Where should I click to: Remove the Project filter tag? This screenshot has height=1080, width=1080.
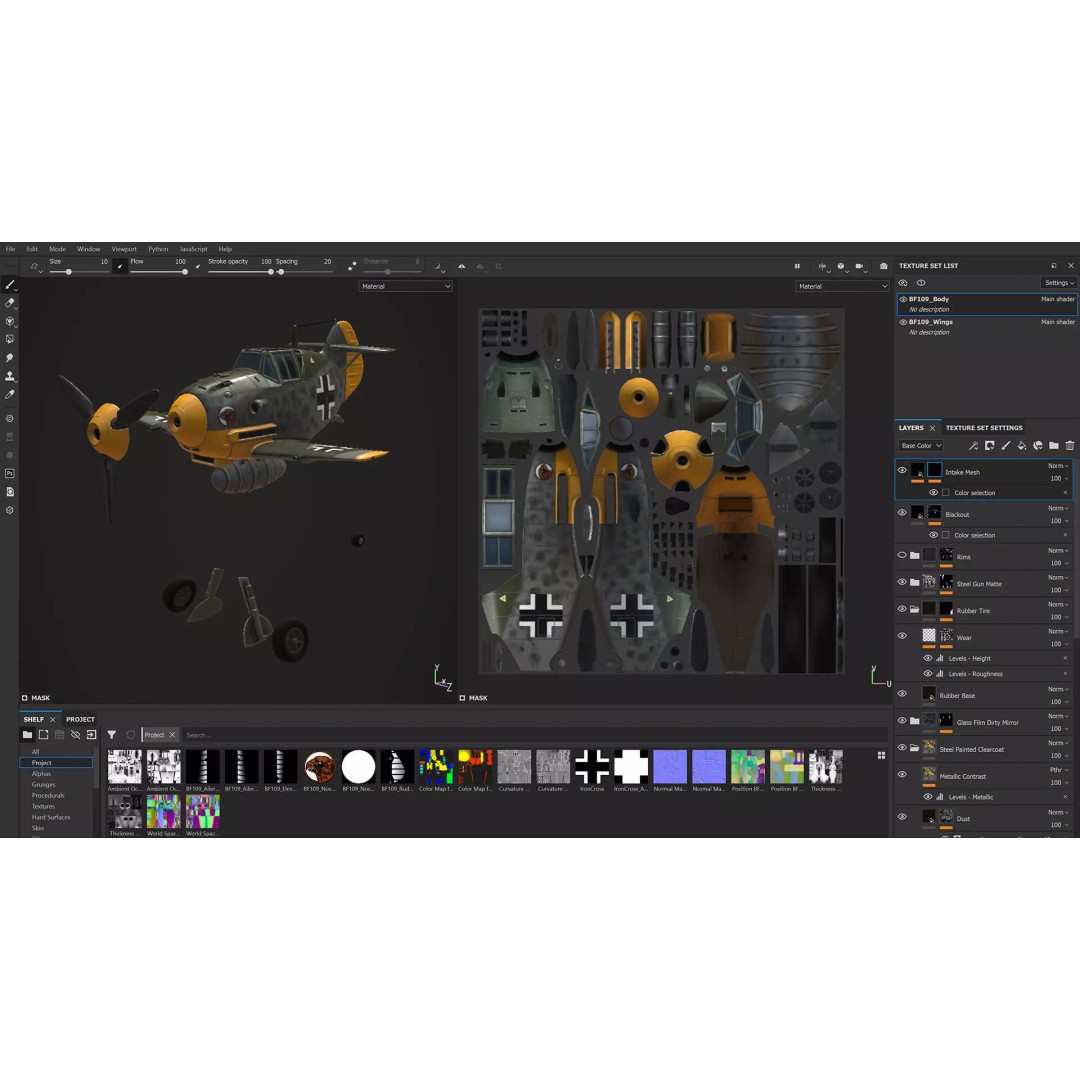pos(172,735)
